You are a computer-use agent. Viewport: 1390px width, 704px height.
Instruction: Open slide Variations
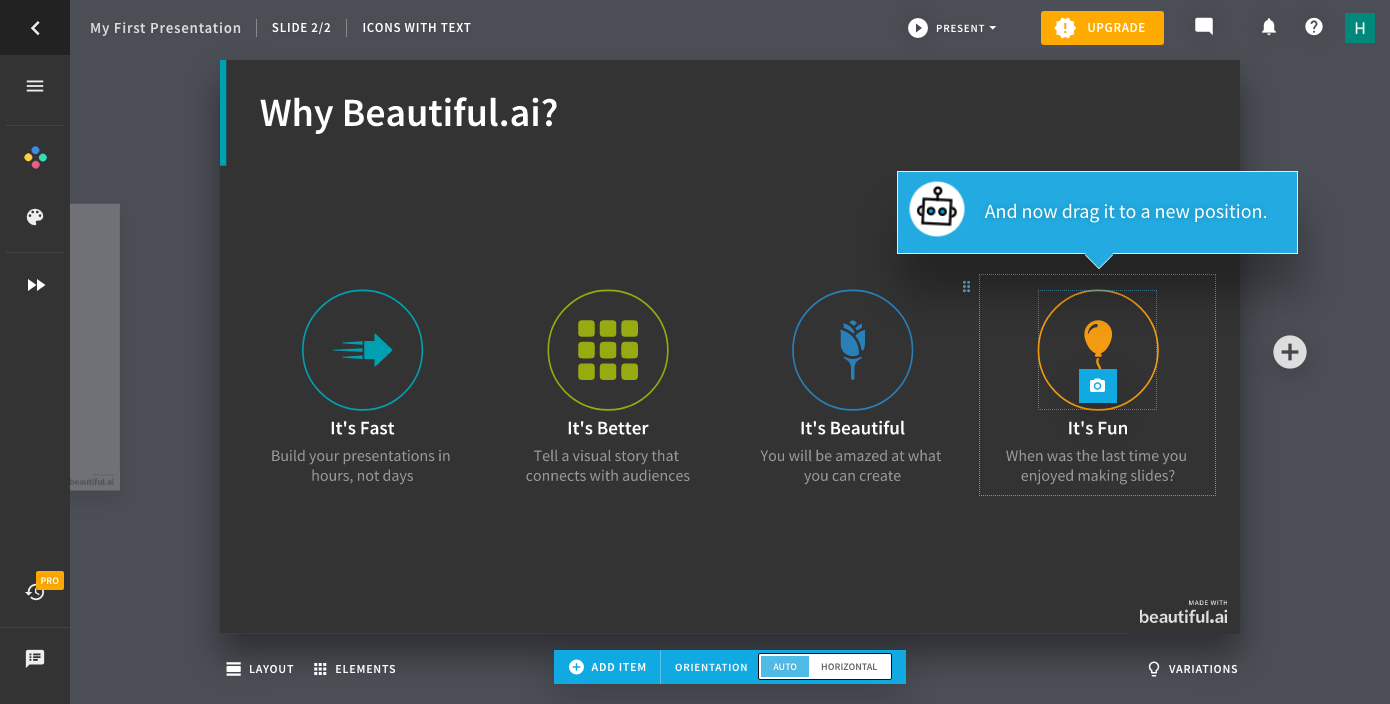coord(1193,669)
